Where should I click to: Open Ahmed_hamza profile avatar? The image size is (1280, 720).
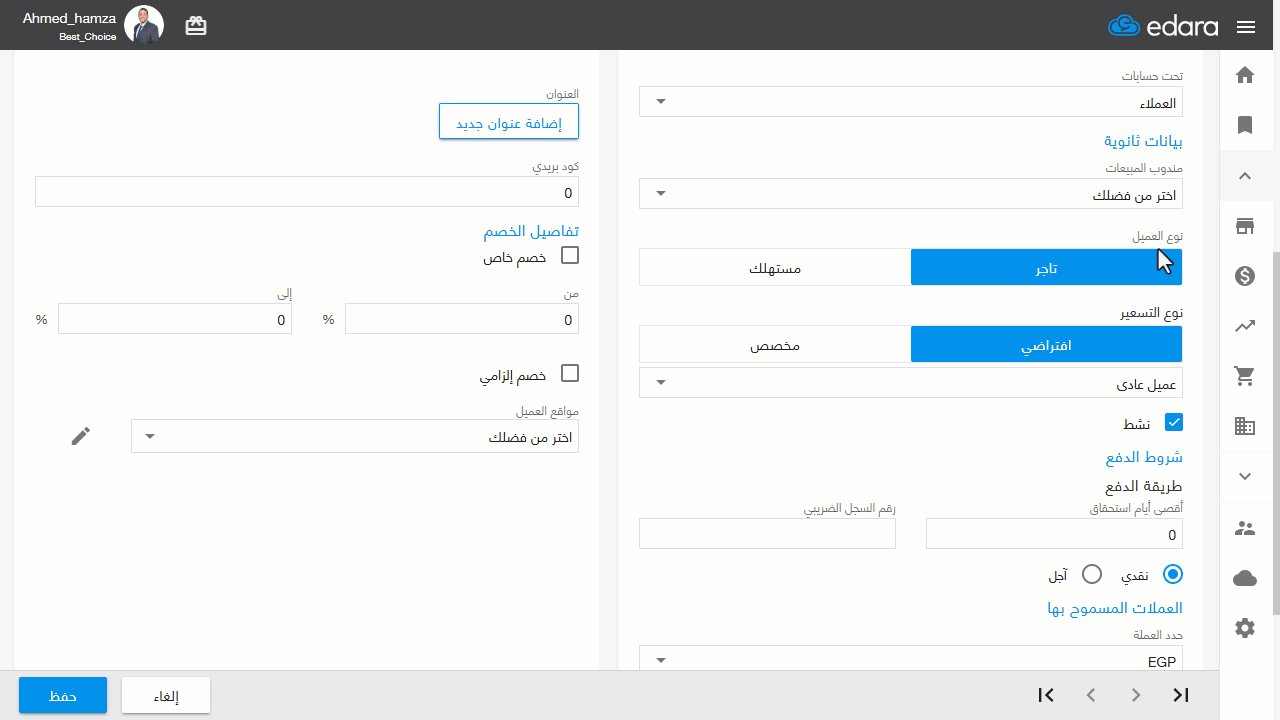point(144,25)
